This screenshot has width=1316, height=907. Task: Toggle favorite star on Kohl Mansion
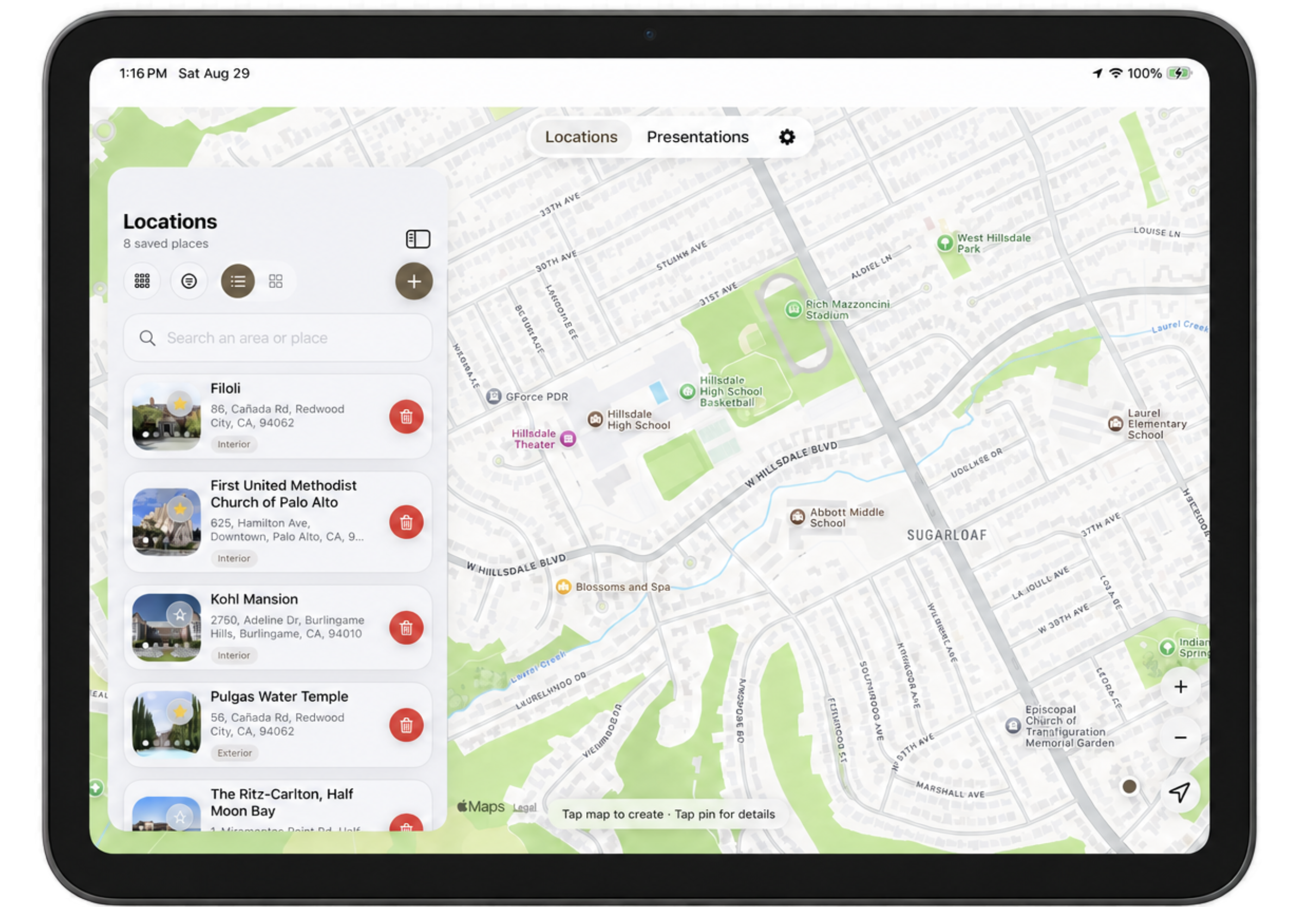(179, 614)
